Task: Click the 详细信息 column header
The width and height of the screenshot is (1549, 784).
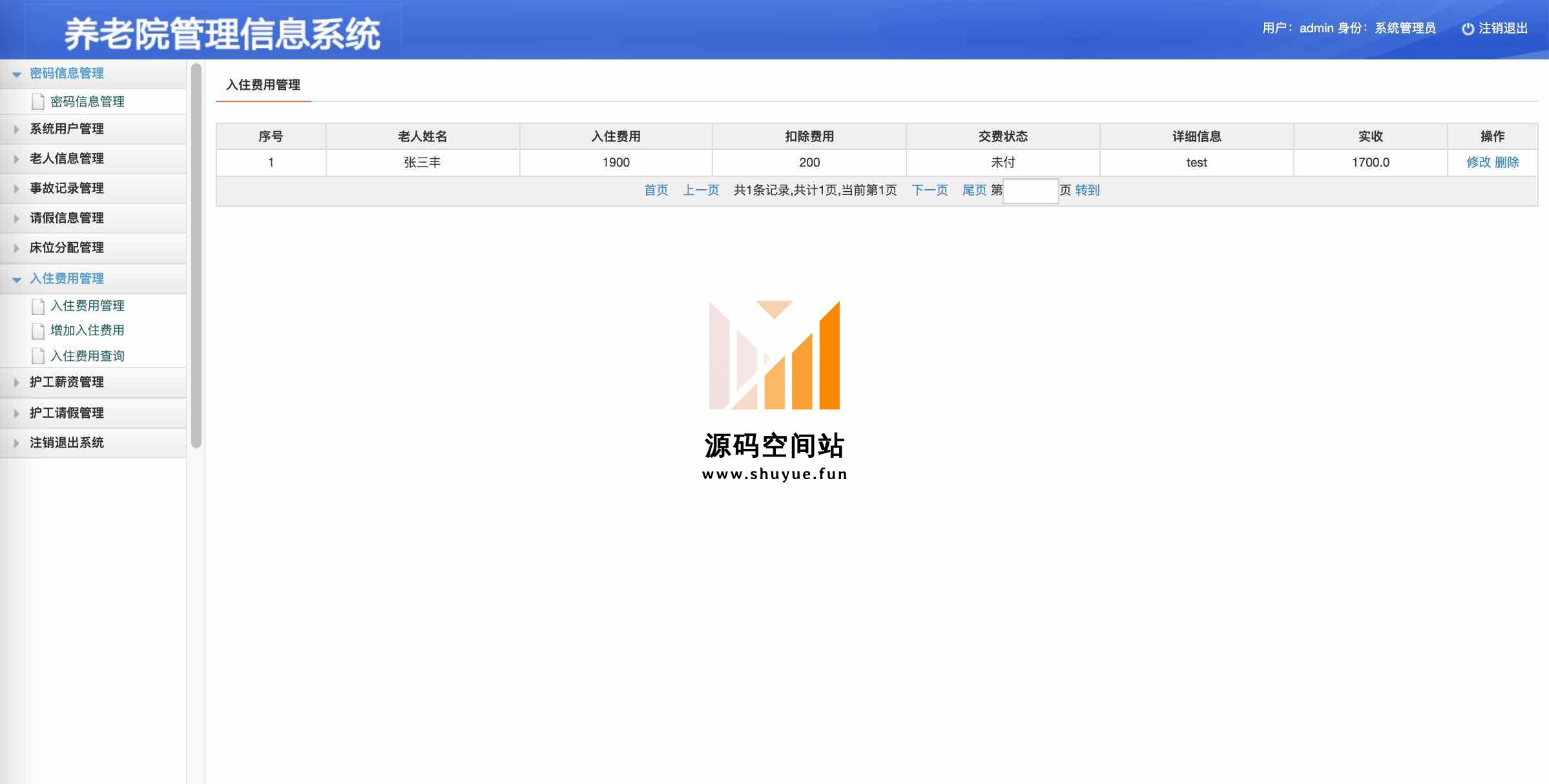Action: [x=1197, y=136]
